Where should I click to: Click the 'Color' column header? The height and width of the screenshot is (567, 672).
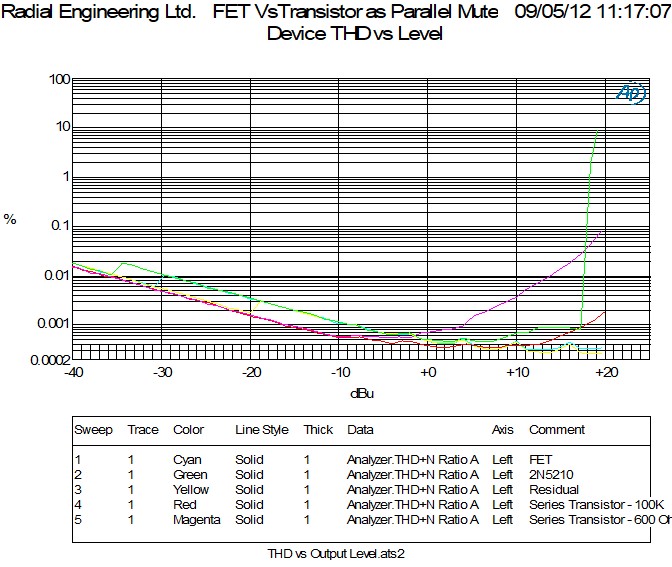[189, 430]
